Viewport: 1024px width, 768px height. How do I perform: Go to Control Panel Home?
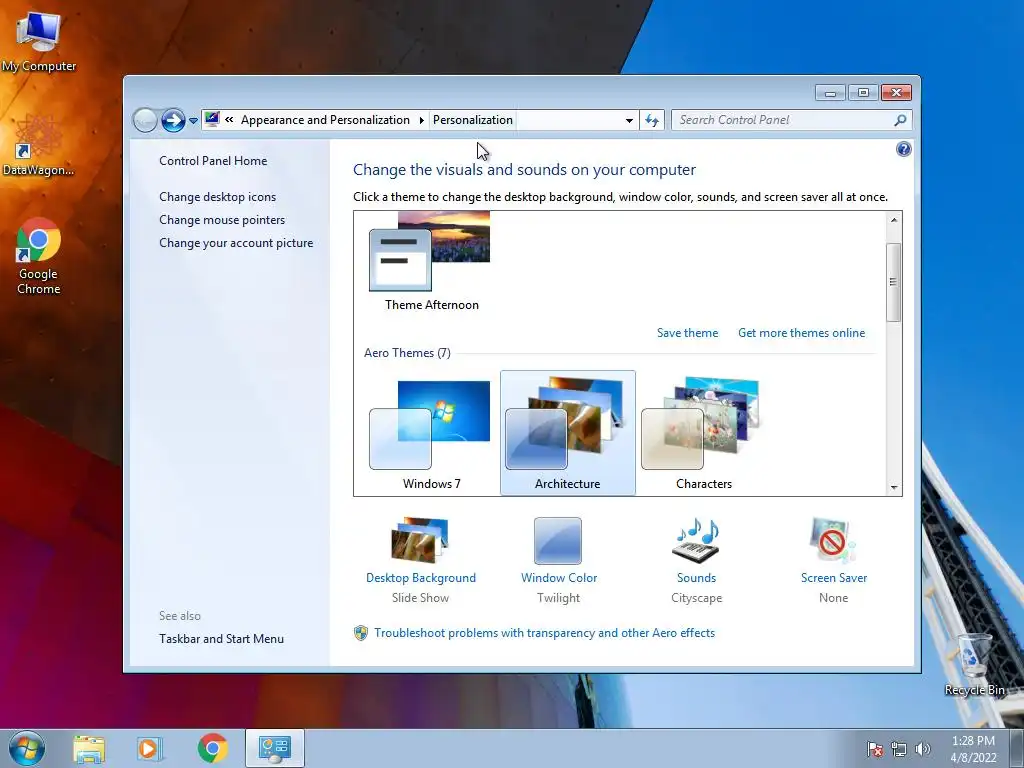213,161
